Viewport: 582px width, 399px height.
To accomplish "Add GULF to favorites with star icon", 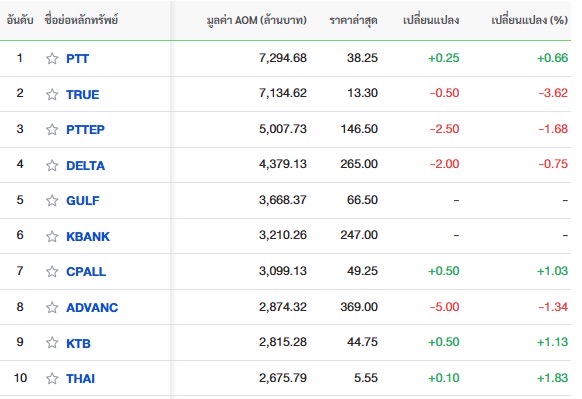I will pyautogui.click(x=52, y=200).
